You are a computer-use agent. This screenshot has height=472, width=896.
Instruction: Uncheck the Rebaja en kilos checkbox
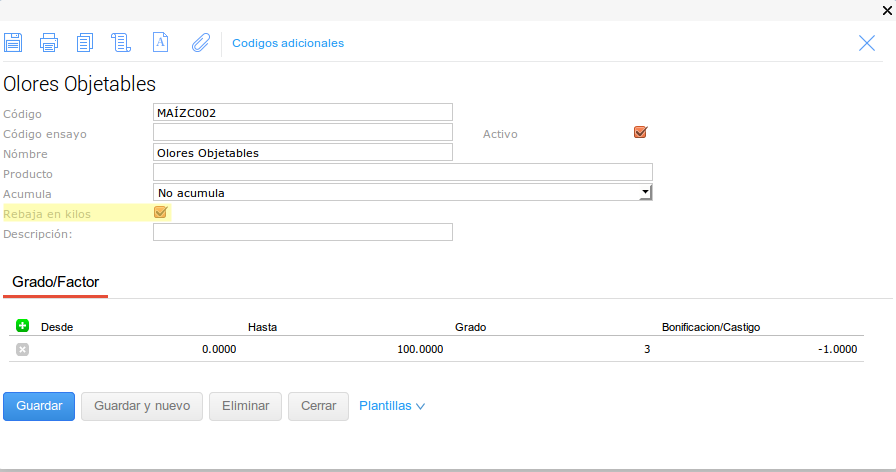point(160,212)
